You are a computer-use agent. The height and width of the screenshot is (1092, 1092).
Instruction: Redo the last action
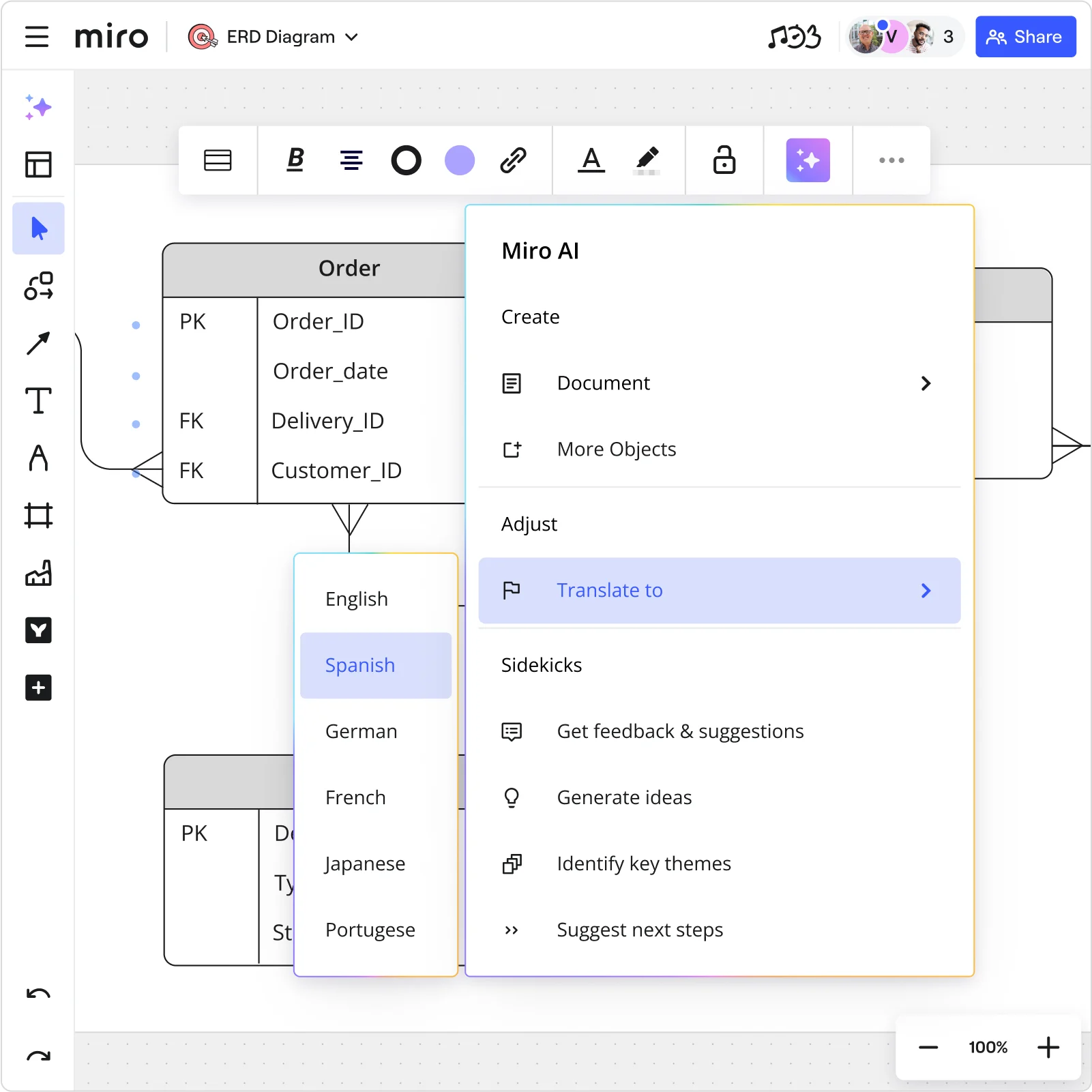click(x=38, y=1057)
